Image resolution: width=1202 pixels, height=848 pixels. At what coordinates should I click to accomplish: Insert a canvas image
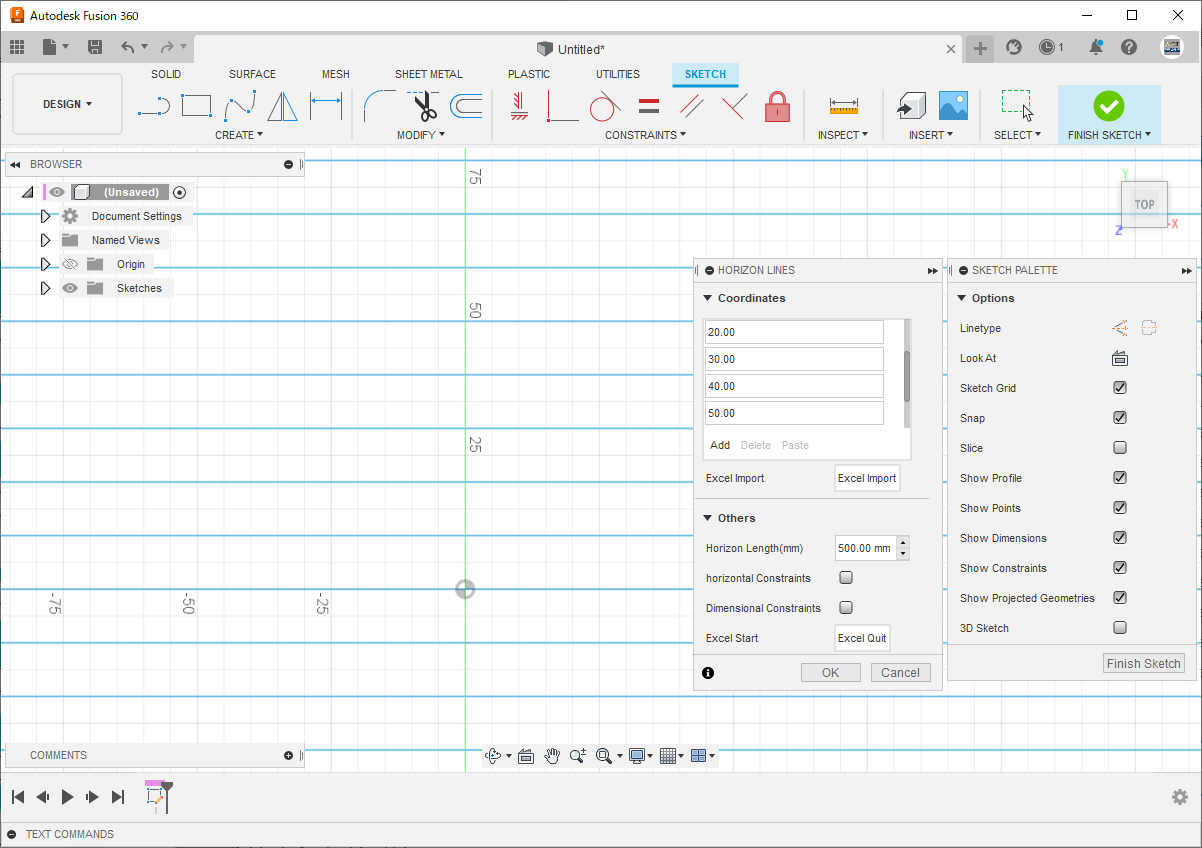[953, 105]
